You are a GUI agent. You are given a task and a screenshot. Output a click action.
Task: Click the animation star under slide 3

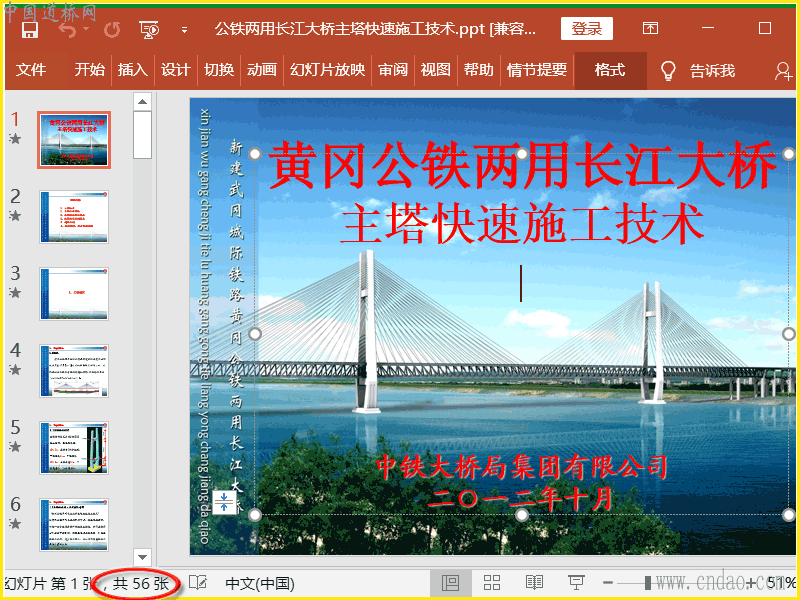pos(15,292)
